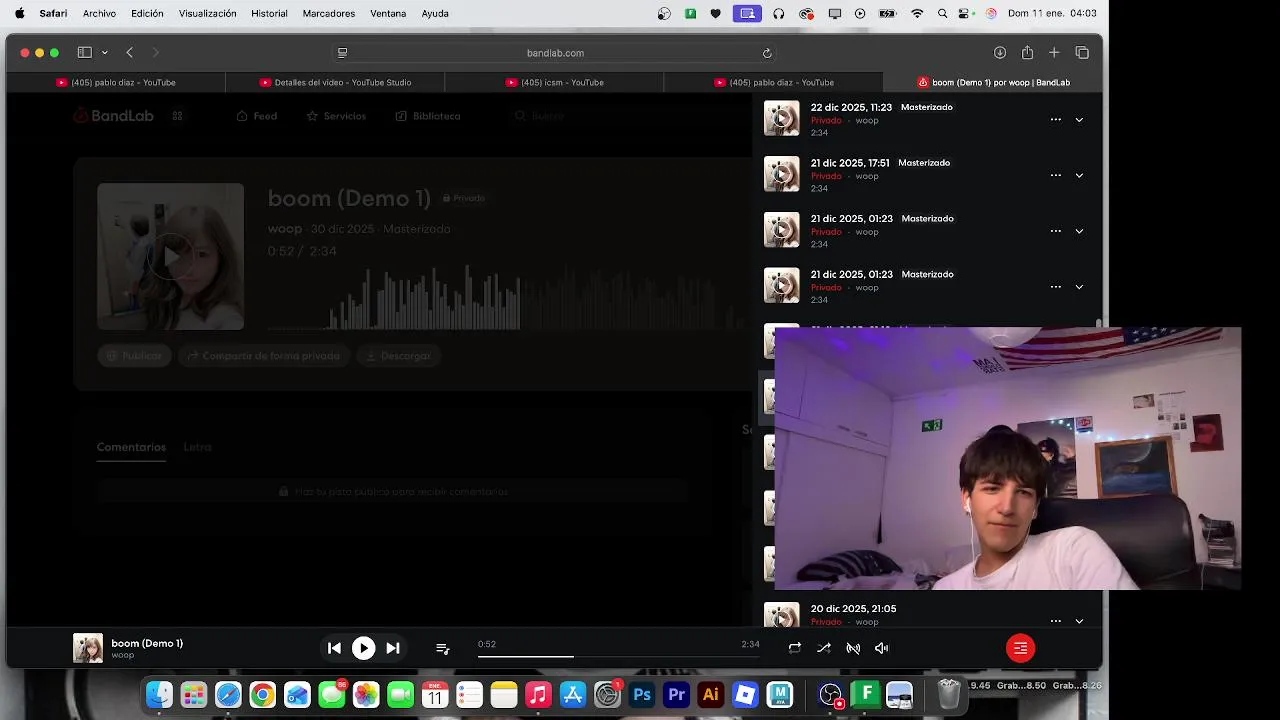This screenshot has height=720, width=1280.
Task: Expand the 20 dic 2025, 21:05 row
Action: point(1079,621)
